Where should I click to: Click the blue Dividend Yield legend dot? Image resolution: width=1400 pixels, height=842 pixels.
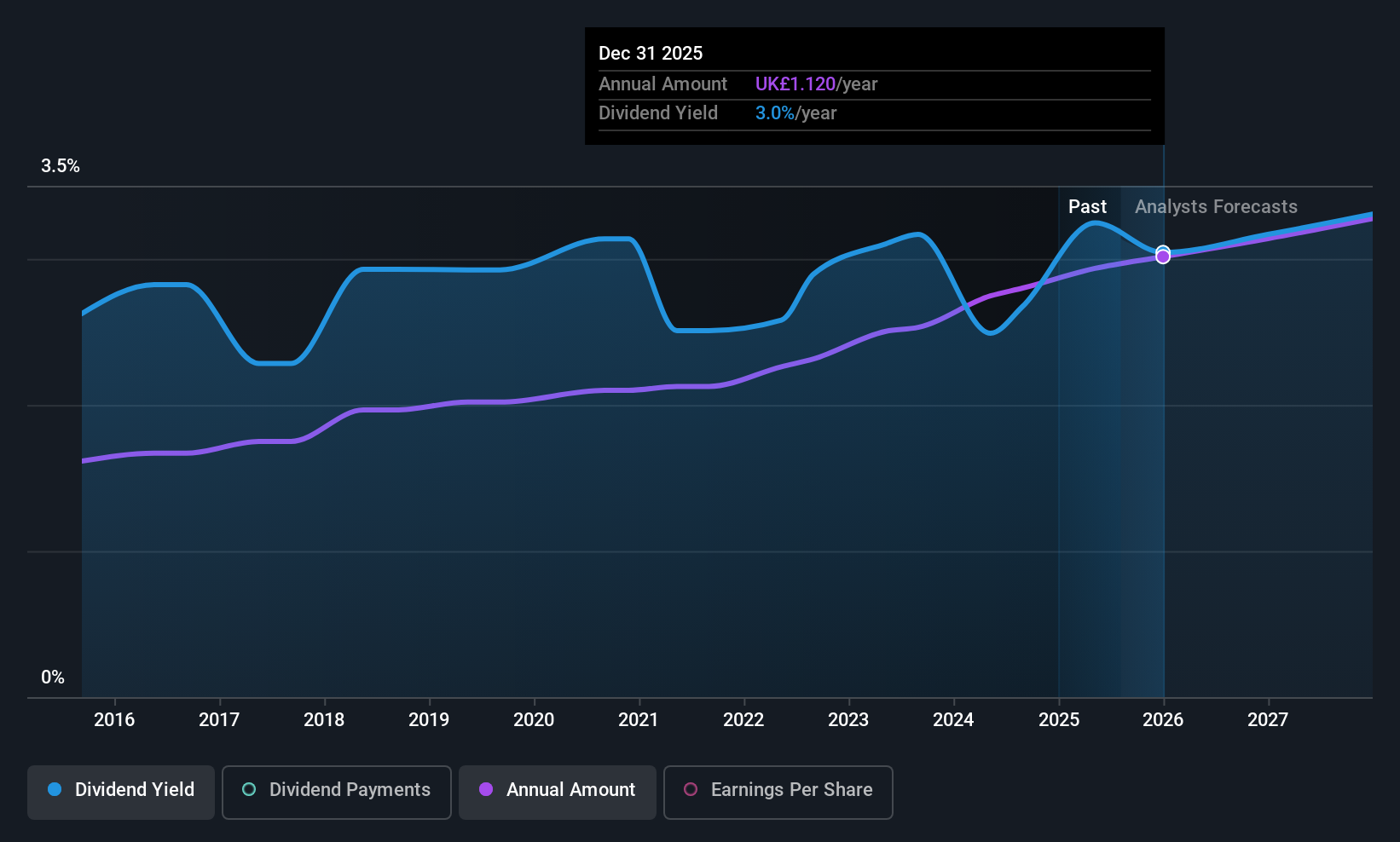point(55,790)
